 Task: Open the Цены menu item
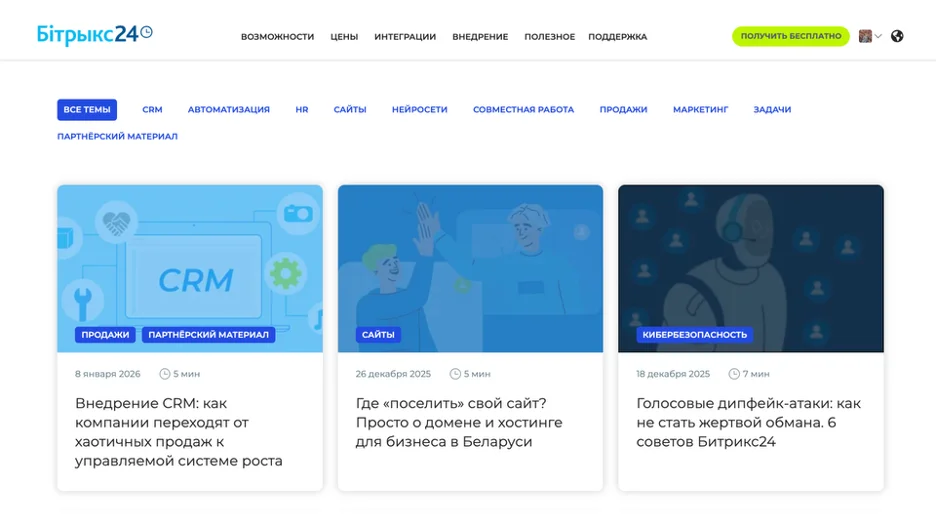344,36
